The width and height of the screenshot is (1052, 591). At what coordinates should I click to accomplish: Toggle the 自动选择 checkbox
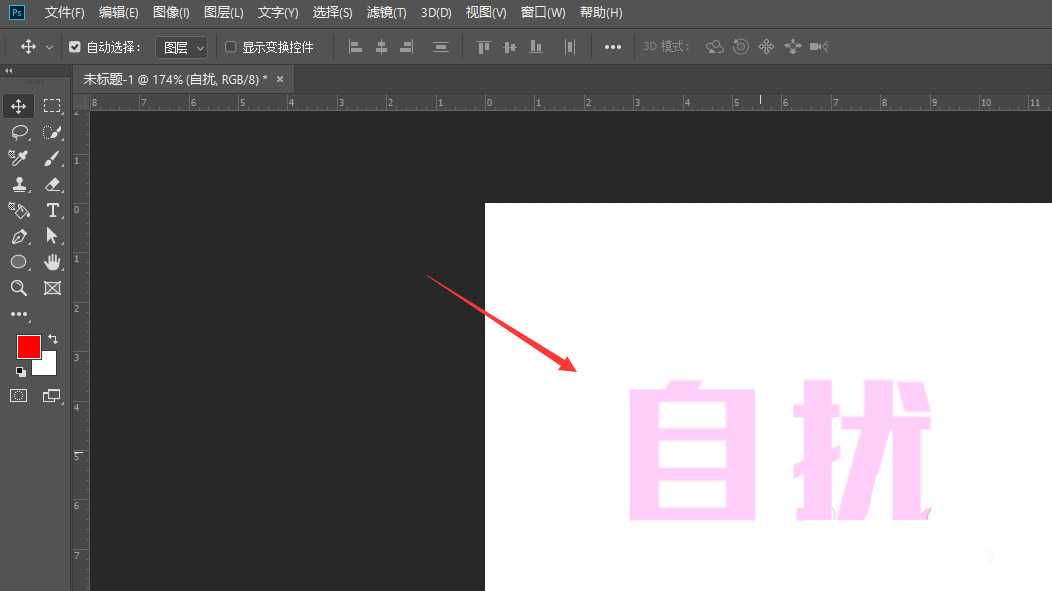tap(75, 46)
